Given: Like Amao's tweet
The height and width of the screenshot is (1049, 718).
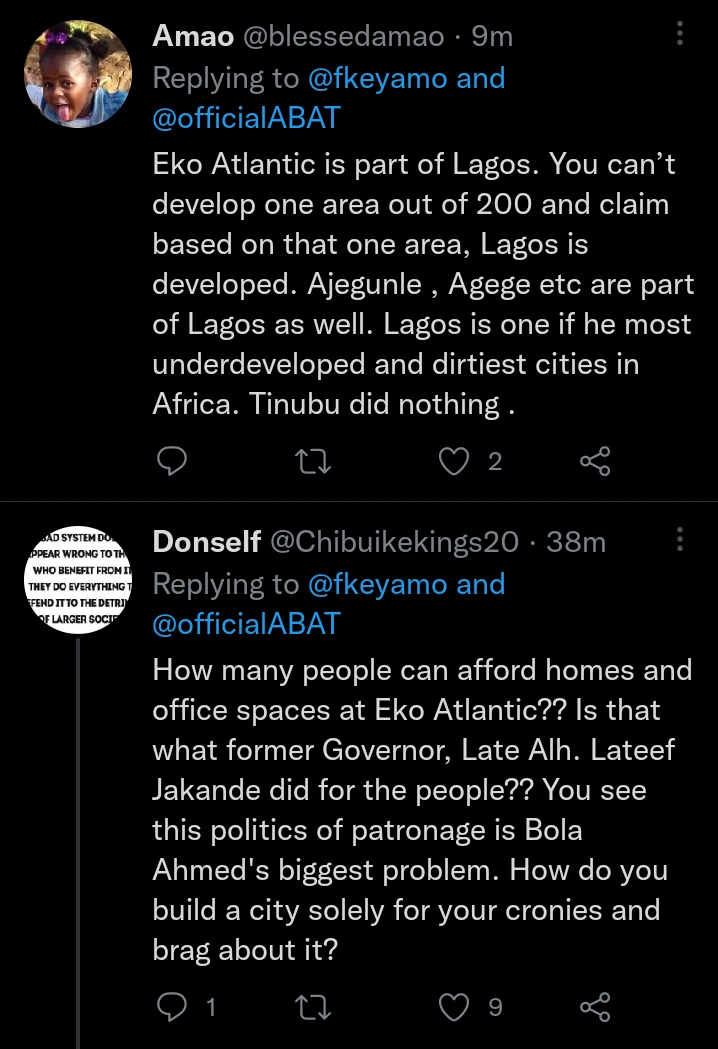Looking at the screenshot, I should pos(455,460).
